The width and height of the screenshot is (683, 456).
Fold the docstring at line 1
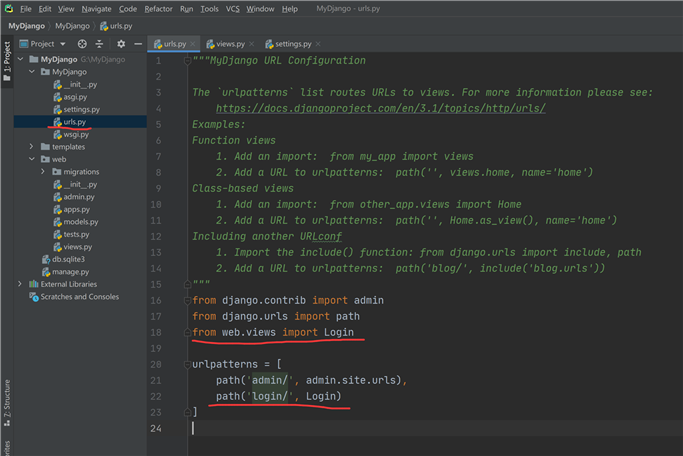click(x=187, y=61)
